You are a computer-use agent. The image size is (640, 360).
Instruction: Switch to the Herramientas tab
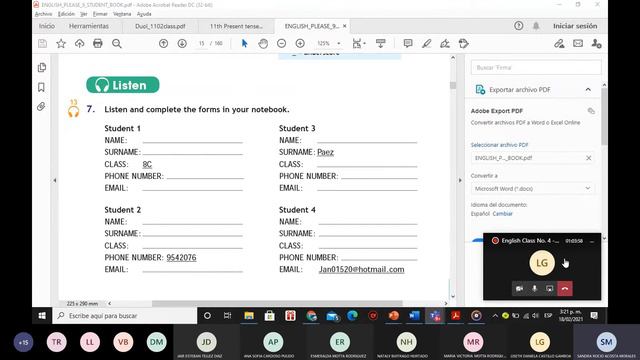[89, 26]
